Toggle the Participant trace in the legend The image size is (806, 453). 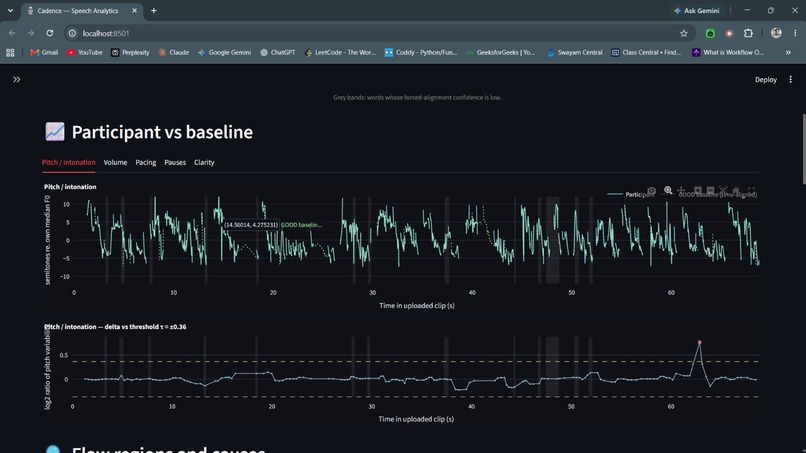[x=631, y=194]
